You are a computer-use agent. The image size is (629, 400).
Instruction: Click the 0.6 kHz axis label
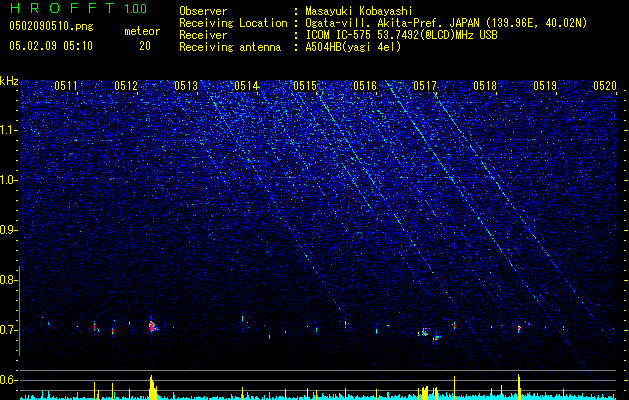[x=8, y=380]
